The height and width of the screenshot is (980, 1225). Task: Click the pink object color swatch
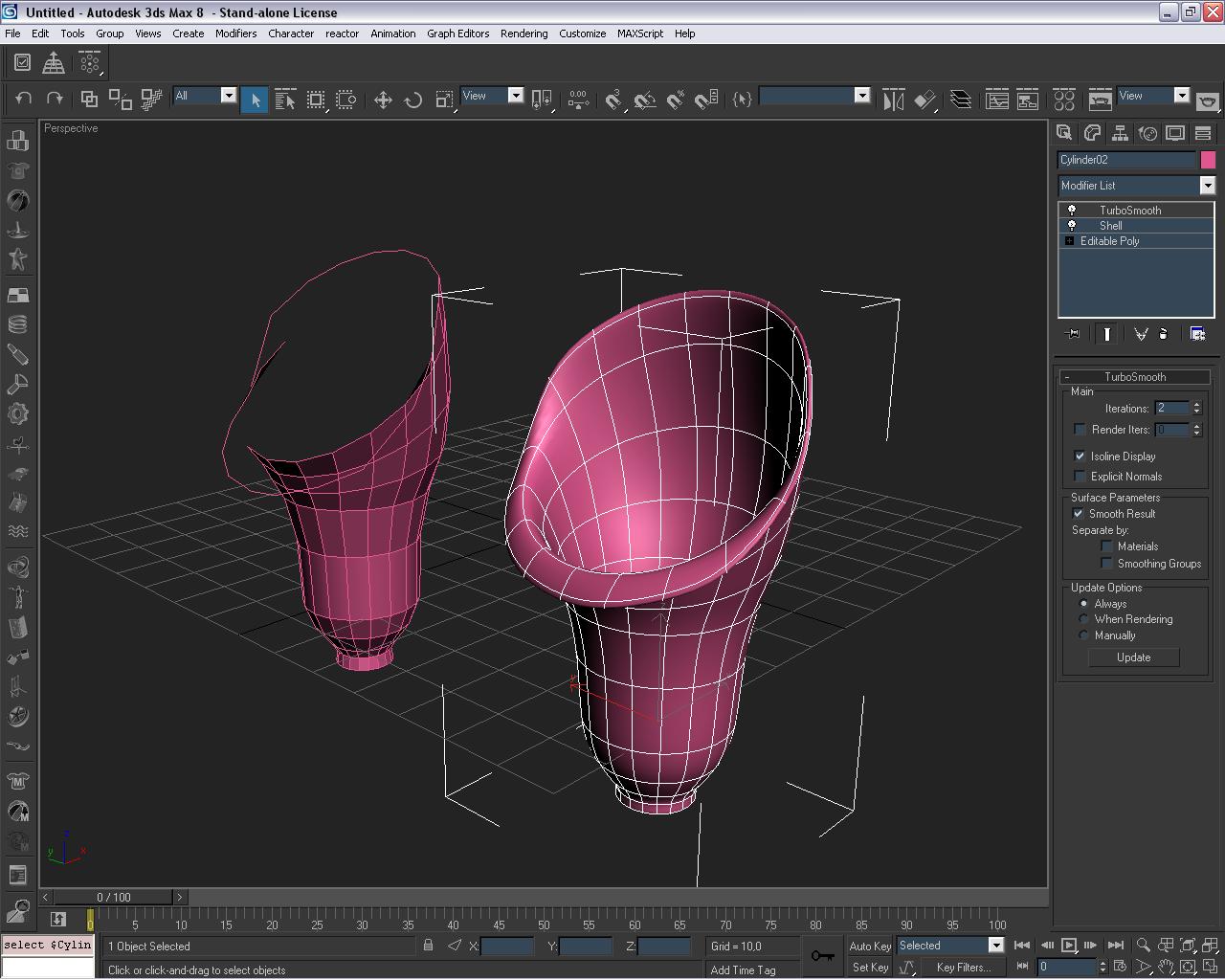tap(1208, 160)
